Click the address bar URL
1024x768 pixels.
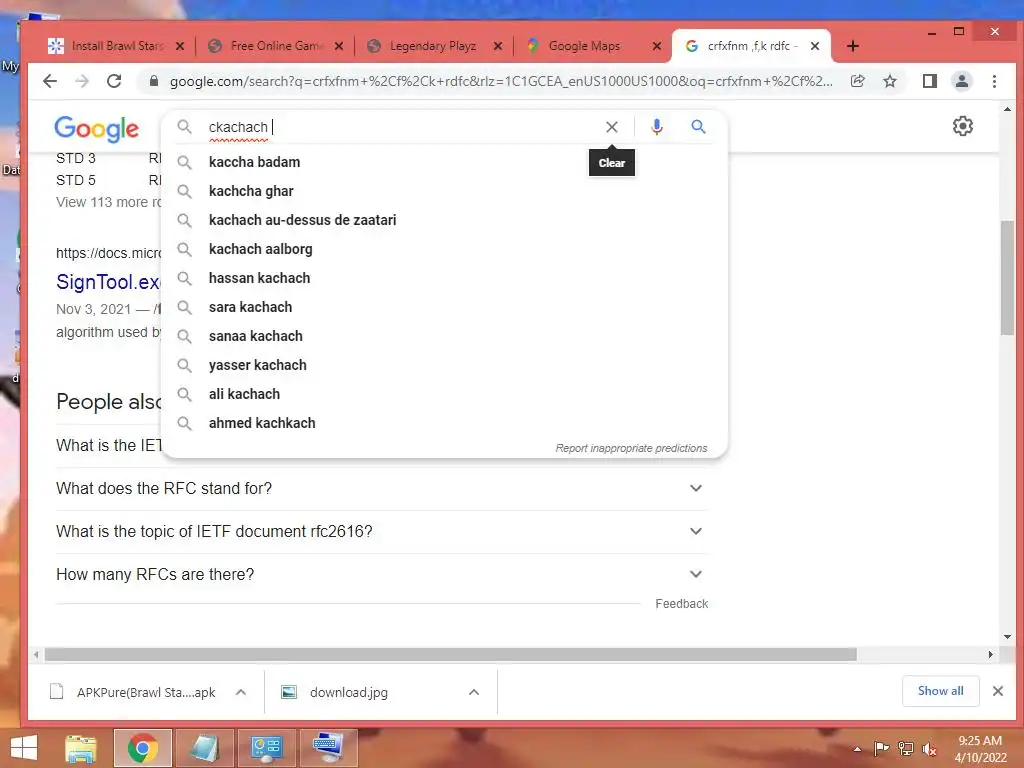pyautogui.click(x=501, y=81)
